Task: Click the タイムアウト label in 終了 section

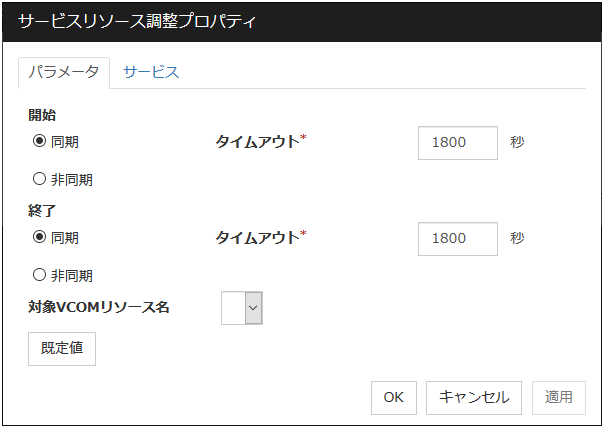Action: [x=257, y=238]
